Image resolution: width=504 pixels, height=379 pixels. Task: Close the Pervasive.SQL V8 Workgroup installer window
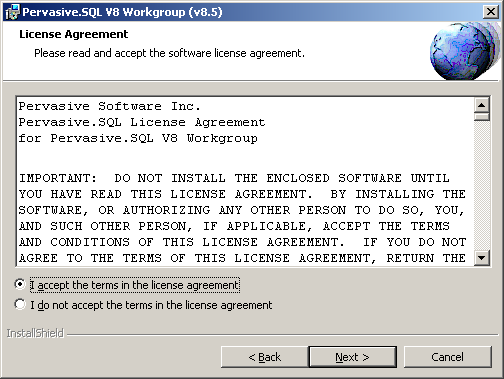[x=491, y=12]
